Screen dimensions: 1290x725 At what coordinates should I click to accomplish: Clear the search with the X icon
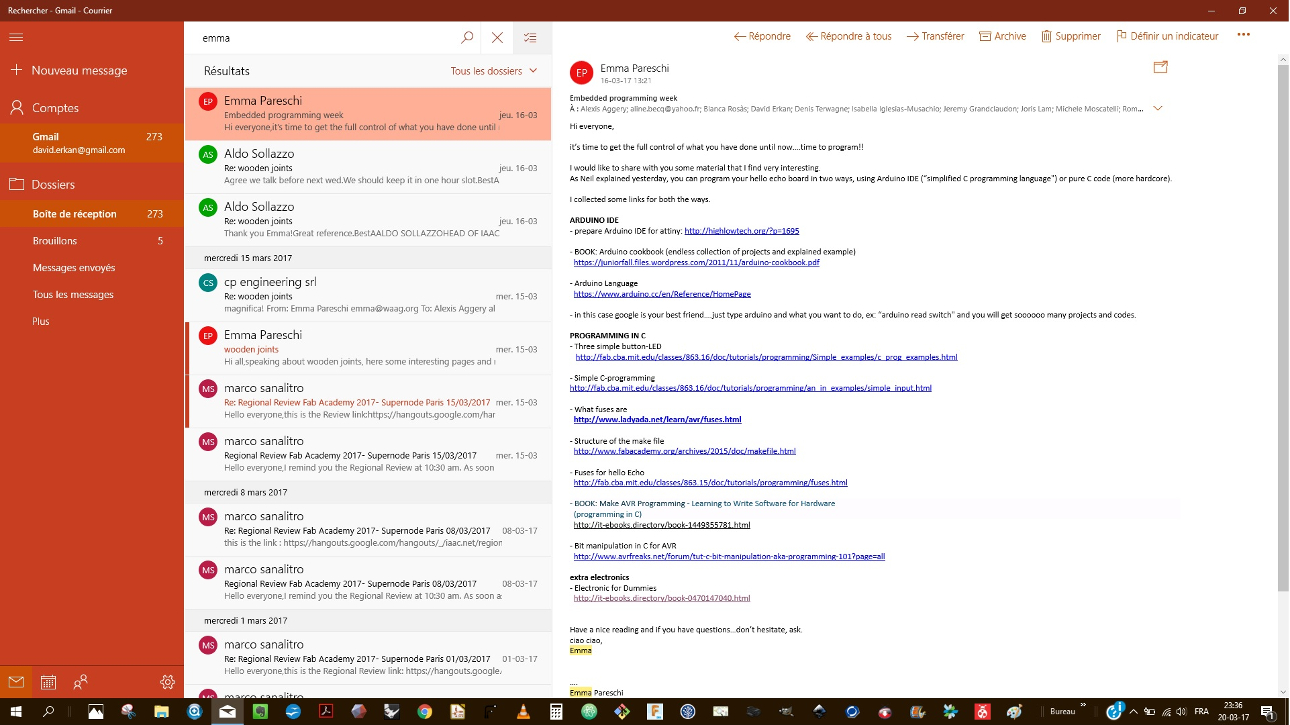point(497,37)
